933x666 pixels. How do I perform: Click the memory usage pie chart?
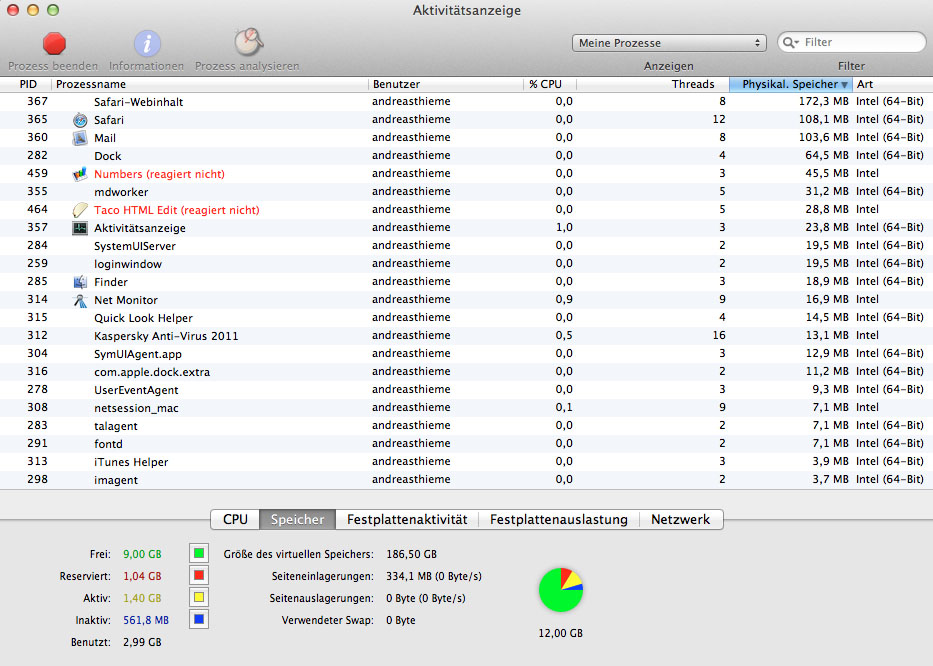click(561, 590)
